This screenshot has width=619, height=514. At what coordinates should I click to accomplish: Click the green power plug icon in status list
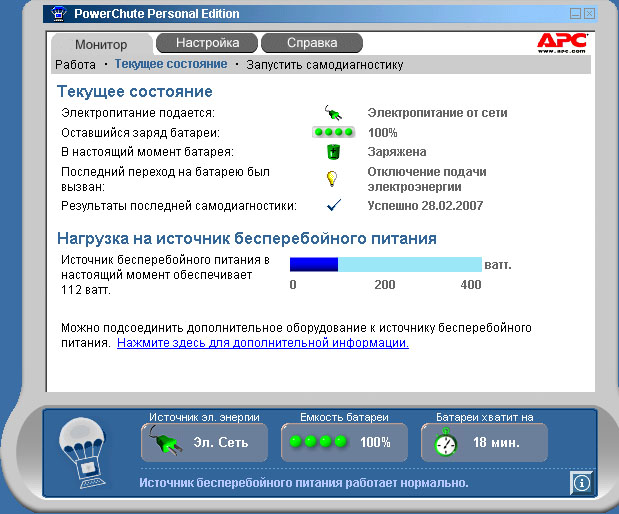coord(333,113)
